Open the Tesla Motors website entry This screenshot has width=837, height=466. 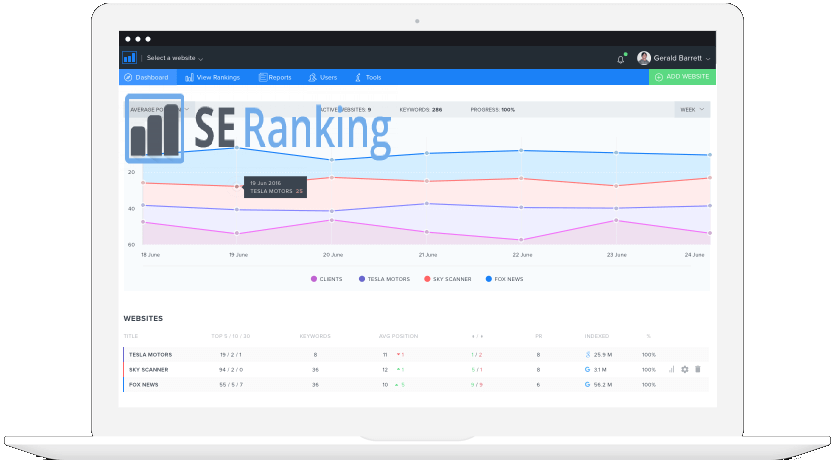click(x=150, y=354)
